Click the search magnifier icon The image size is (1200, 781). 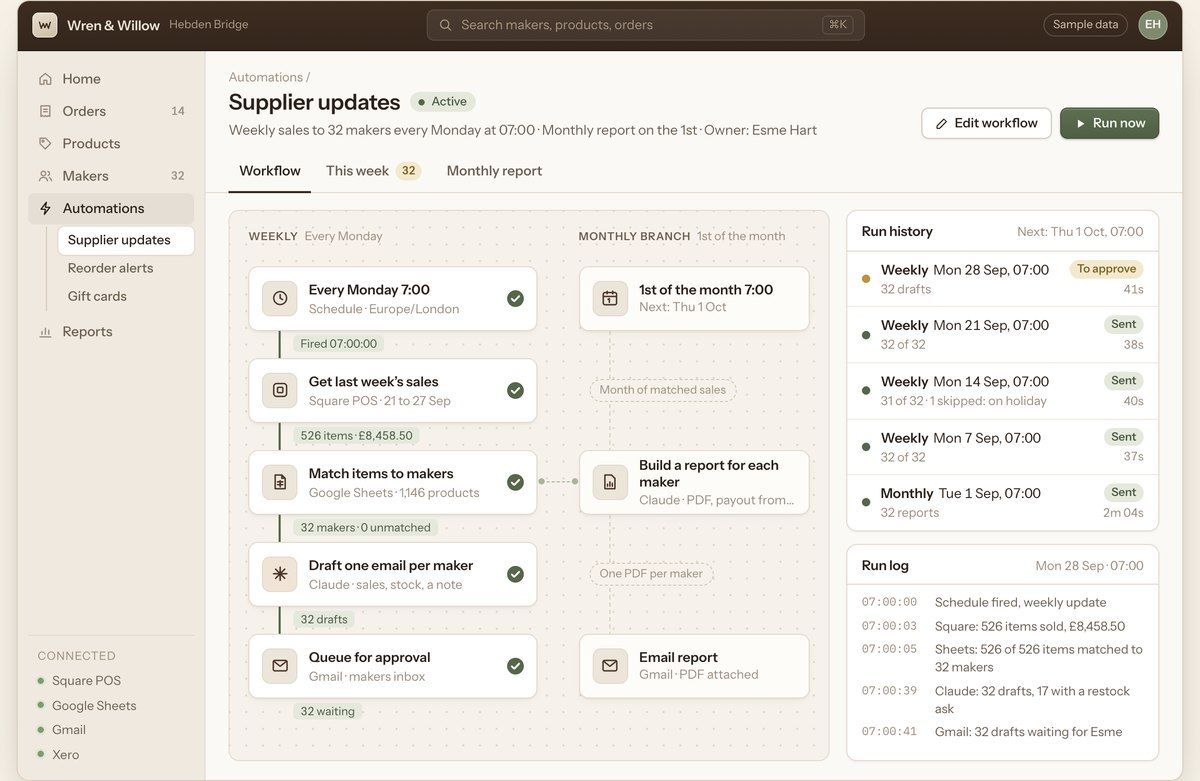click(445, 25)
